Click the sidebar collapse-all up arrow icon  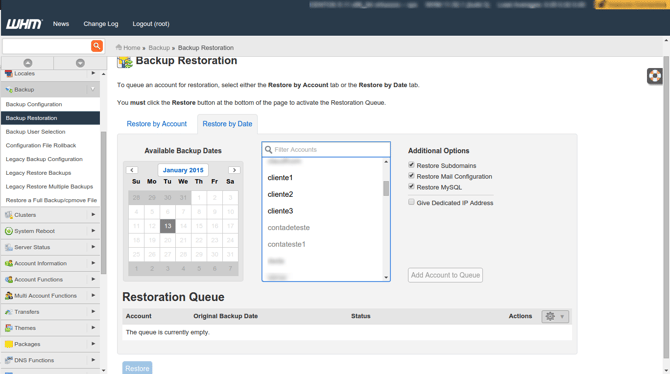tap(28, 63)
